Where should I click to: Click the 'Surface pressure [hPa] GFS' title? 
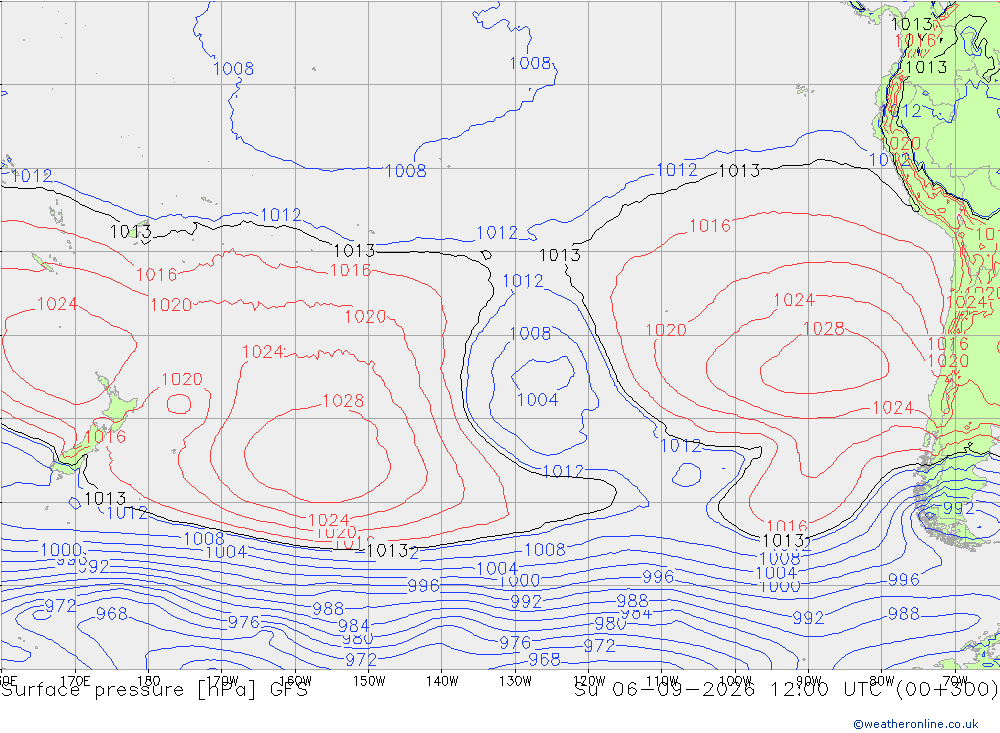tap(154, 690)
